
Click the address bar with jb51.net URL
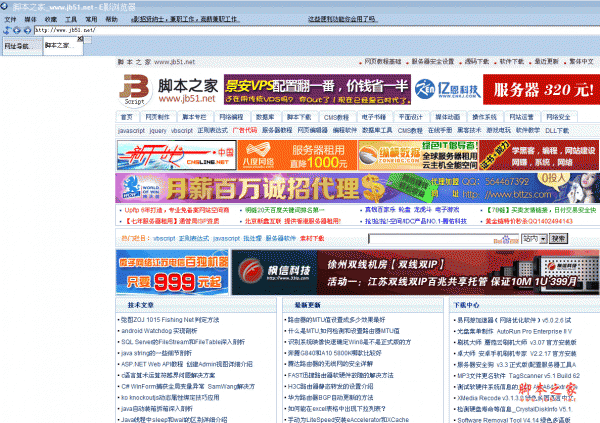(317, 30)
